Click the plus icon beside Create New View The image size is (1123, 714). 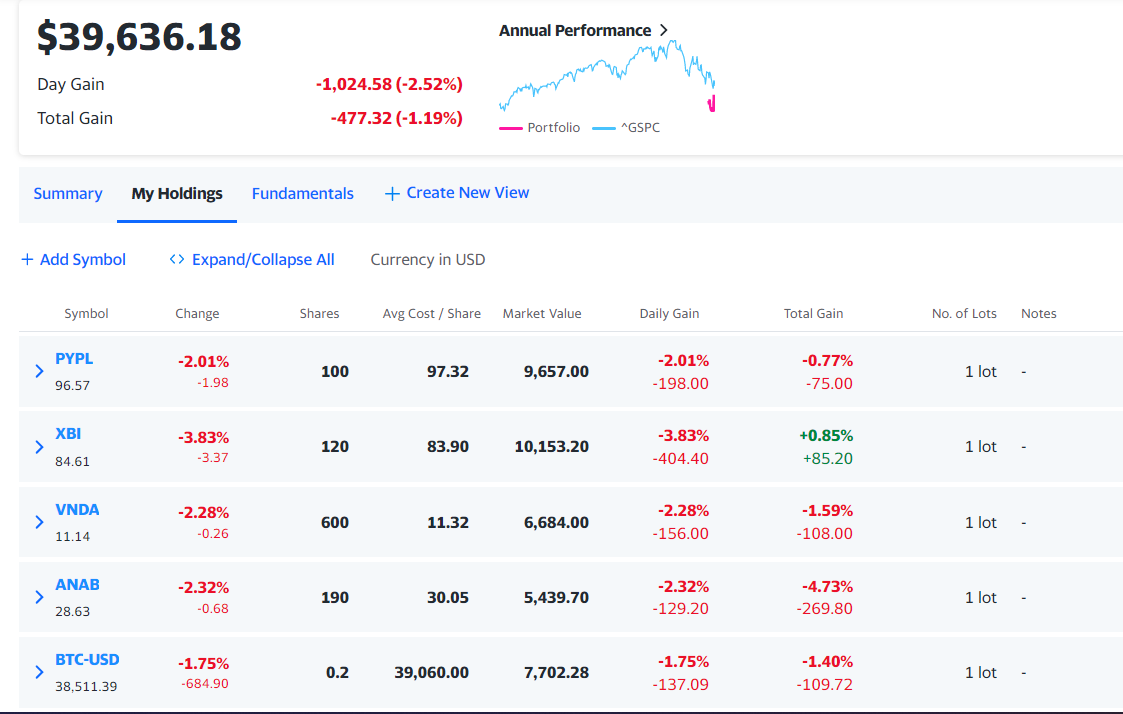[392, 193]
